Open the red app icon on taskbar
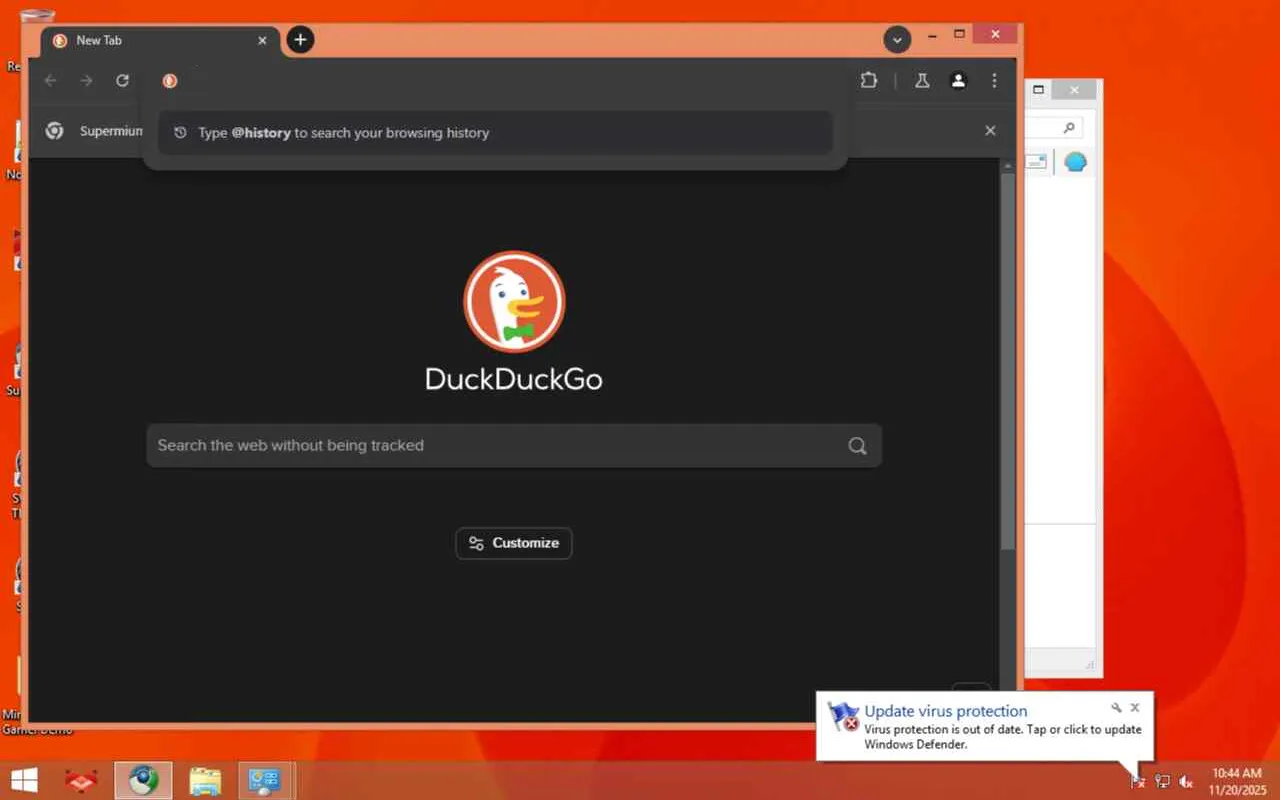The width and height of the screenshot is (1280, 800). tap(80, 780)
